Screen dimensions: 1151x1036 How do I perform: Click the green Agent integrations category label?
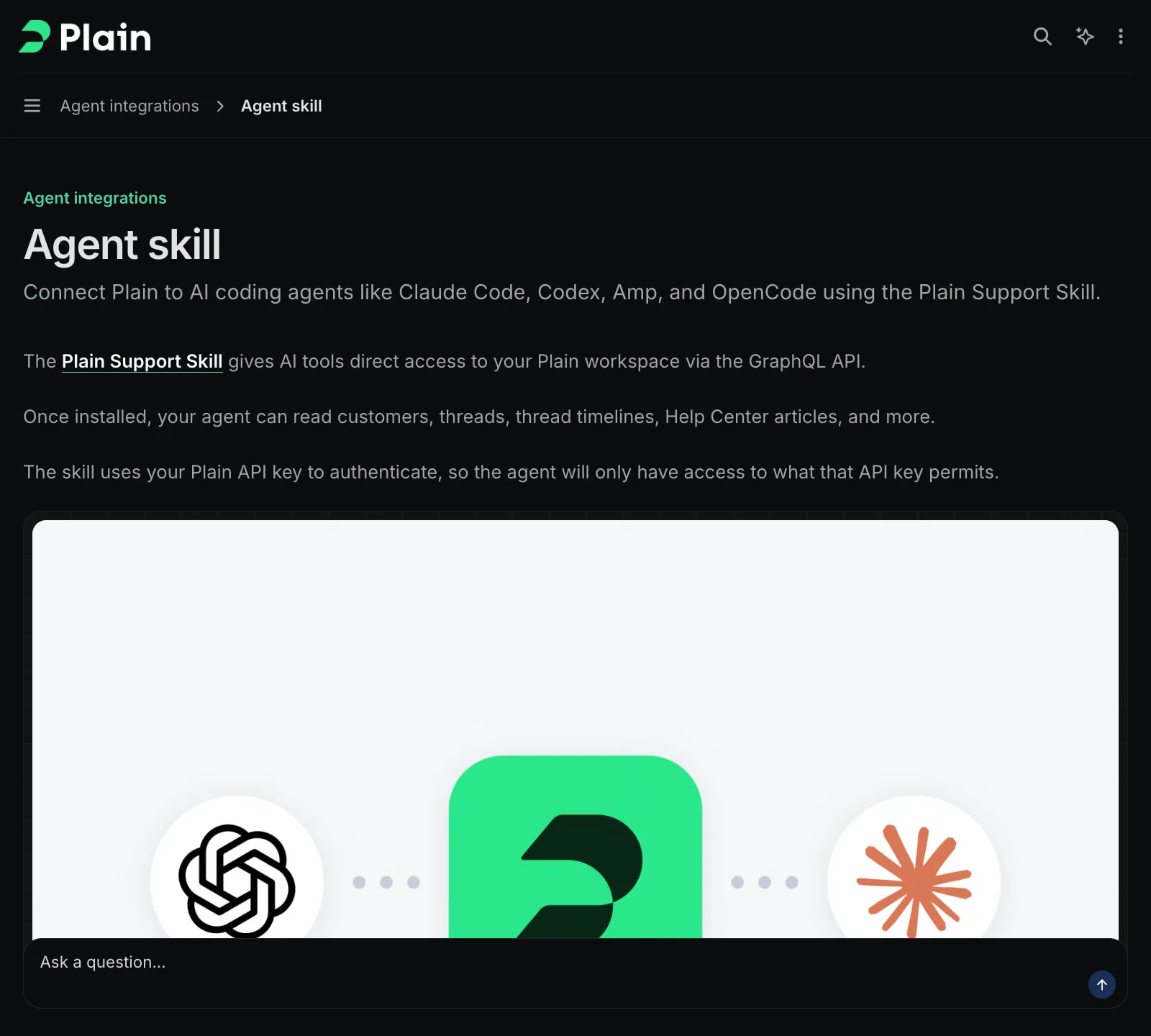(95, 198)
